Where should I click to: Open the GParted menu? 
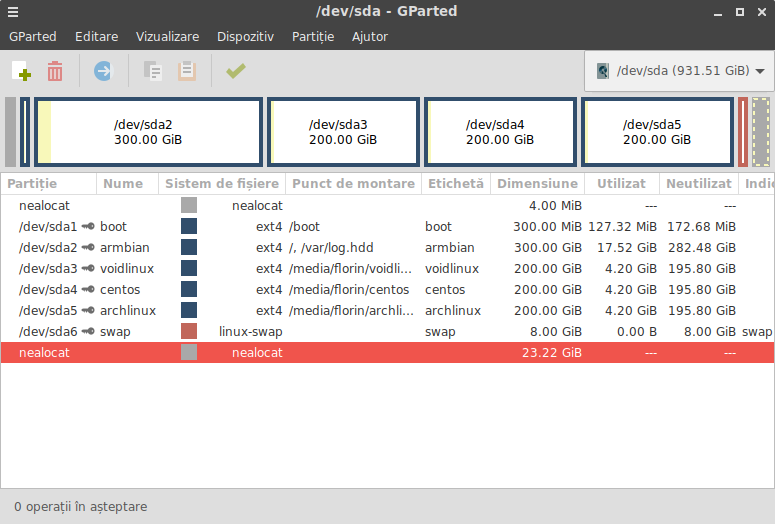[33, 37]
